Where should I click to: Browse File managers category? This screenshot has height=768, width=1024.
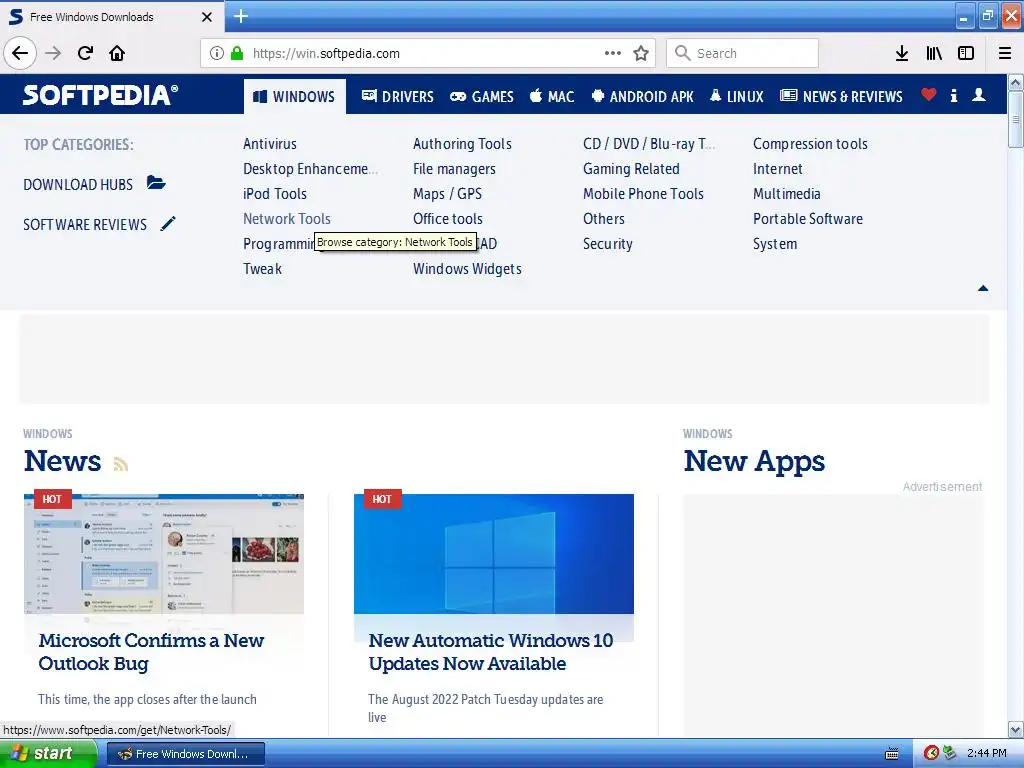pos(455,169)
